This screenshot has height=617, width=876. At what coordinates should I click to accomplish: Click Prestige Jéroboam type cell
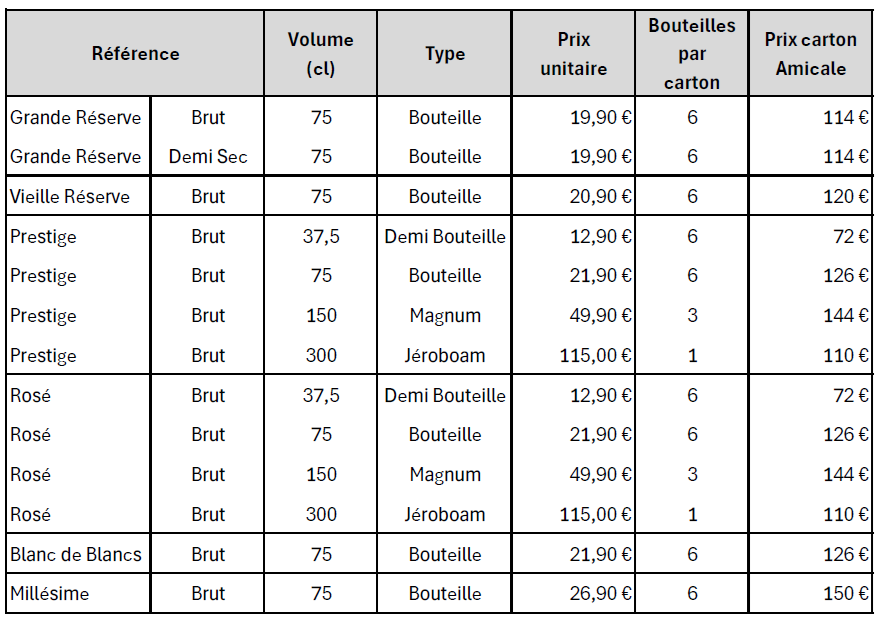coord(445,355)
